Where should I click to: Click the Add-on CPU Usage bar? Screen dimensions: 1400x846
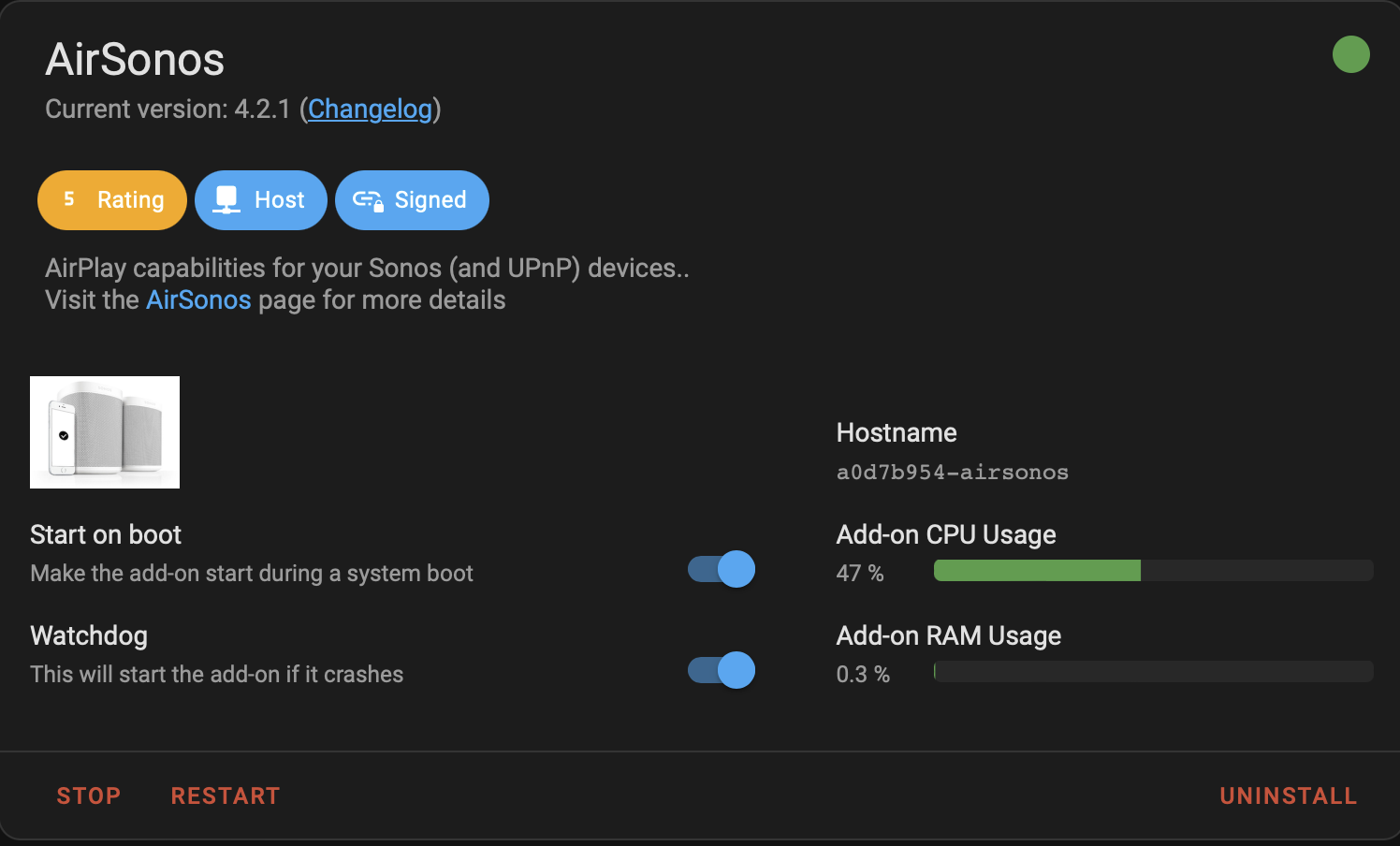(1154, 571)
